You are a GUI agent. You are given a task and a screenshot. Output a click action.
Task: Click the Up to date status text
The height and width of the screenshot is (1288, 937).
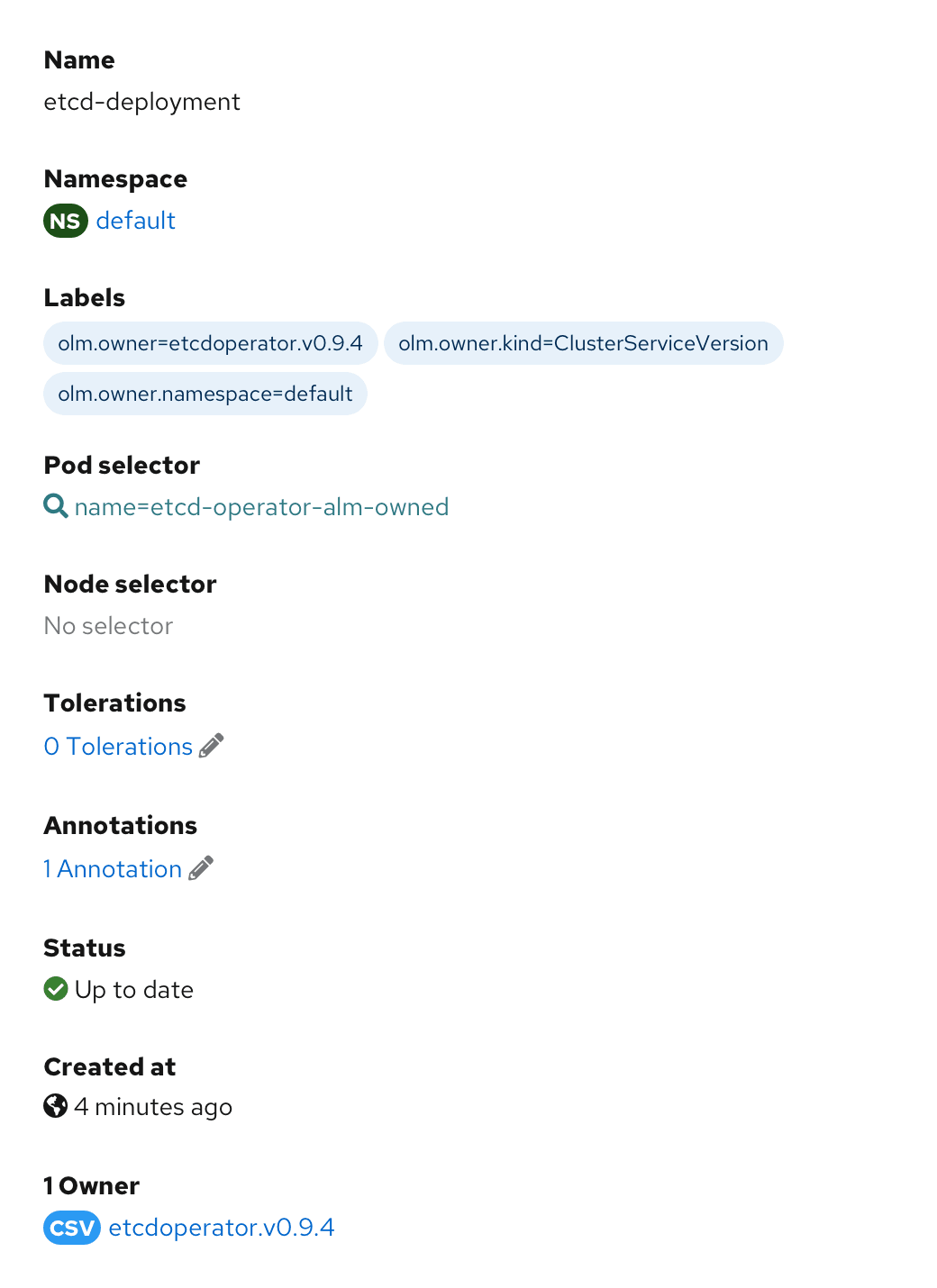tap(134, 990)
